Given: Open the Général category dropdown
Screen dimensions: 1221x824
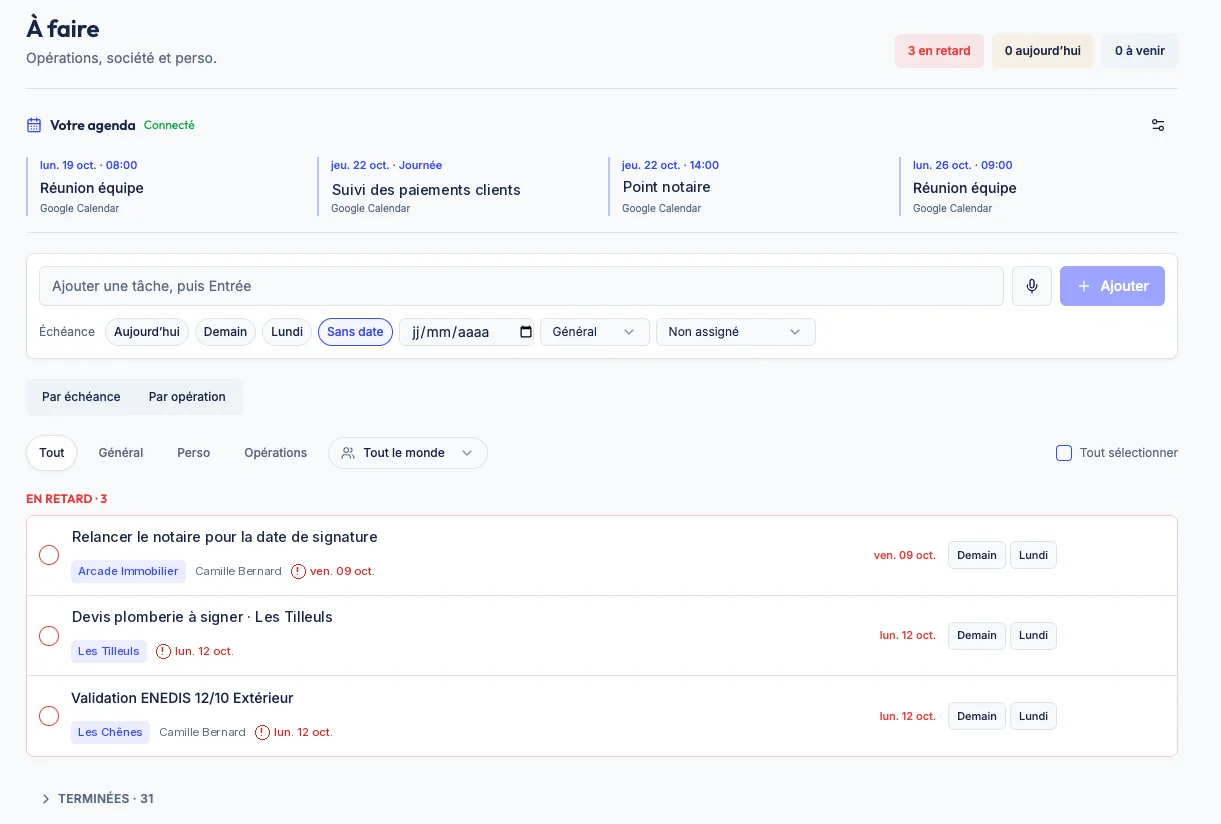Looking at the screenshot, I should tap(595, 332).
